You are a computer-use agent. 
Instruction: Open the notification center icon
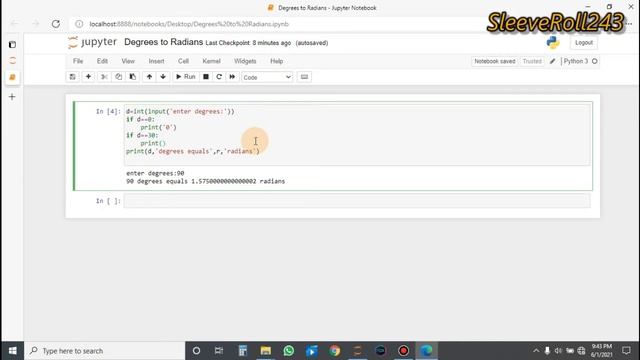[x=626, y=351]
